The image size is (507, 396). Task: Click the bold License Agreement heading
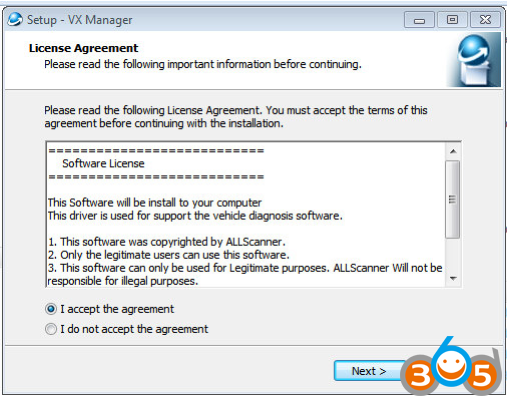coord(83,48)
